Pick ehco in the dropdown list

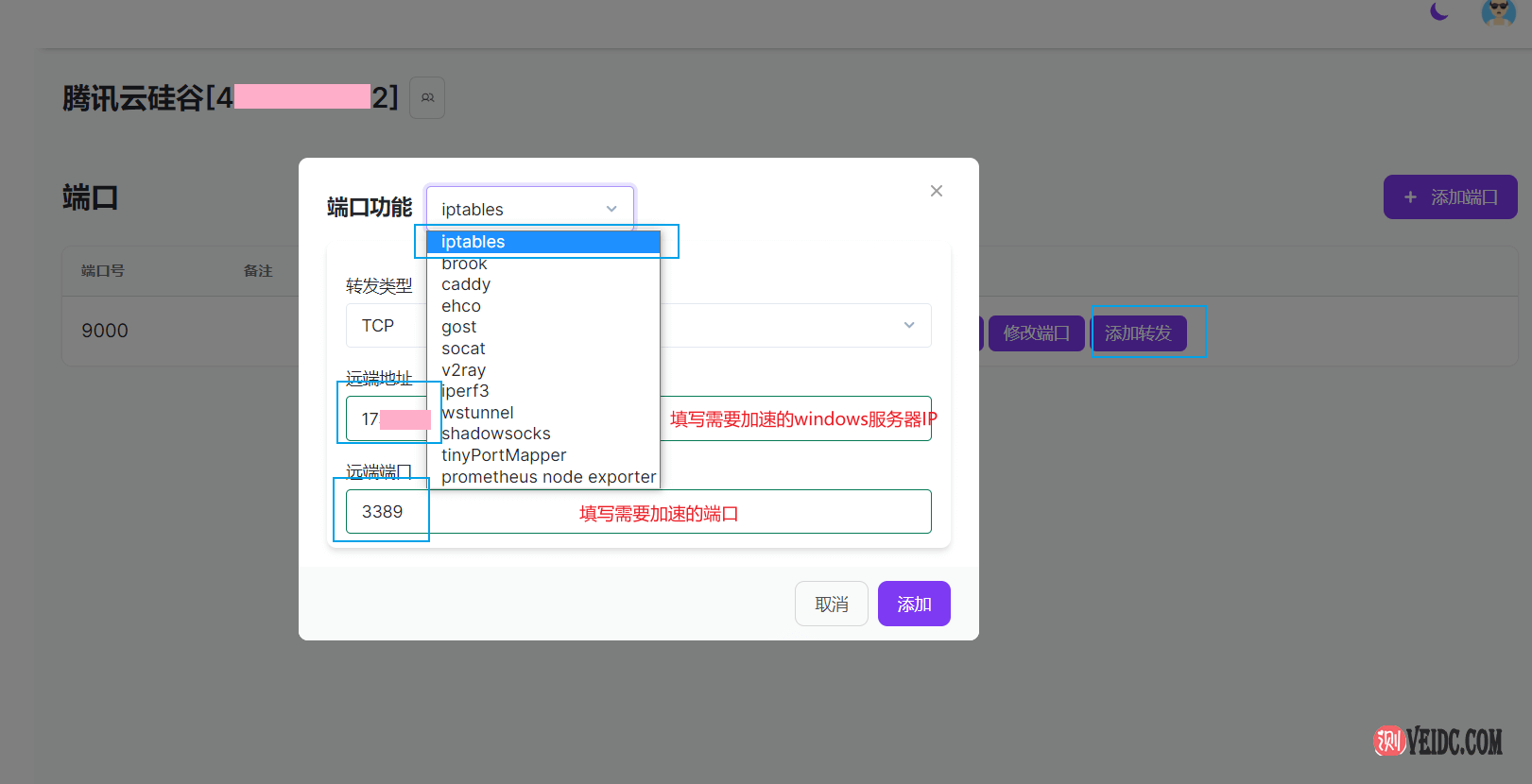pos(461,306)
